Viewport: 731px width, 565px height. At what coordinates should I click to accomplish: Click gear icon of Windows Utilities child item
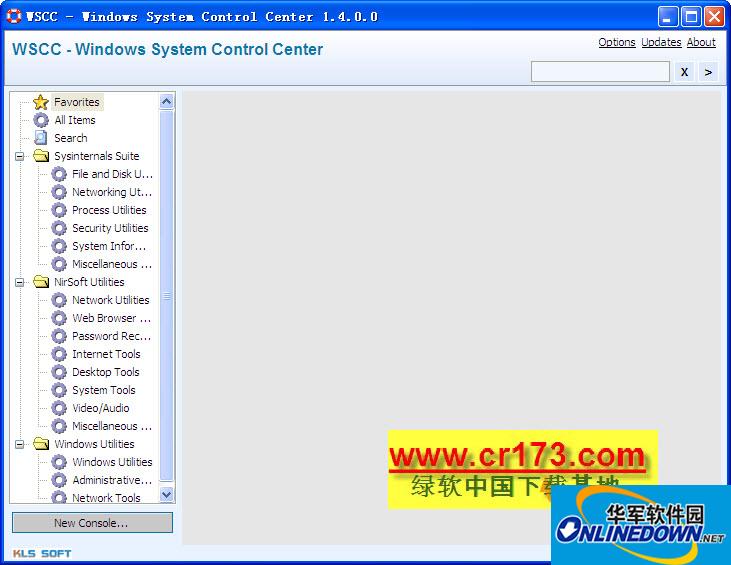coord(59,462)
